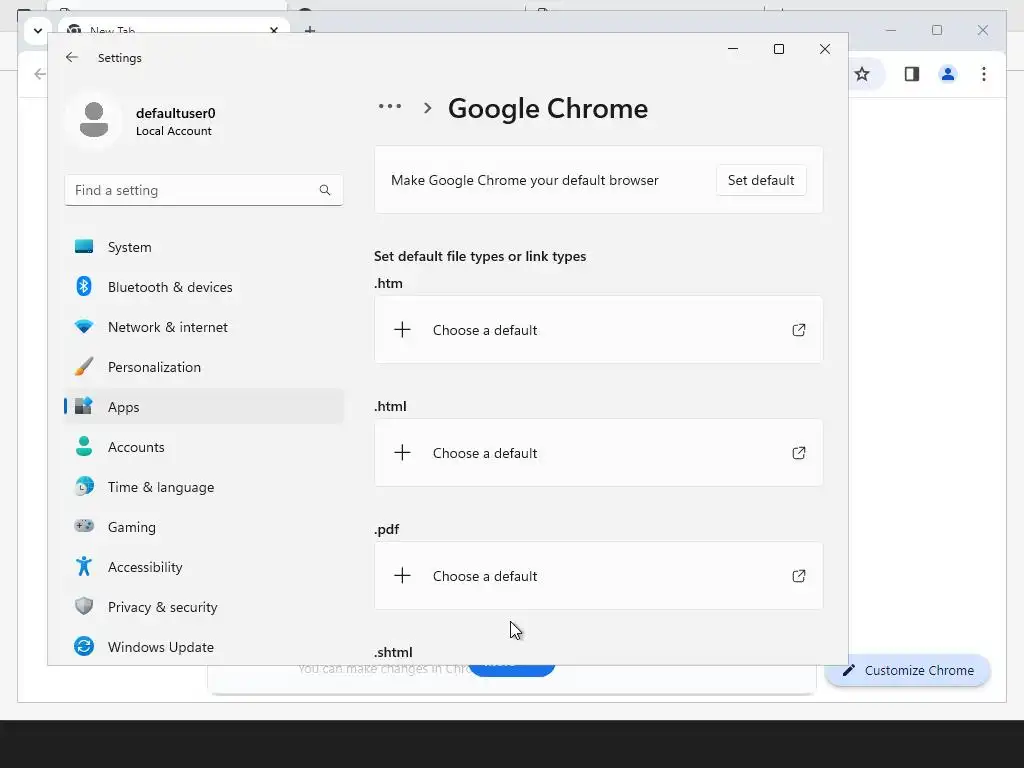Click the Wi-Fi Network icon in the sidebar
The height and width of the screenshot is (768, 1024).
click(x=84, y=326)
